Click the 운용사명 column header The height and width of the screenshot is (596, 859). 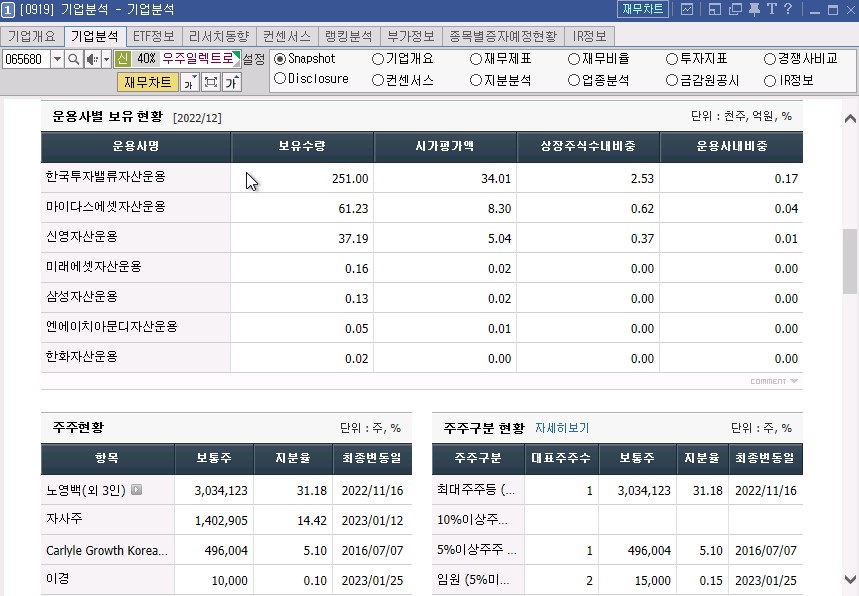coord(136,146)
